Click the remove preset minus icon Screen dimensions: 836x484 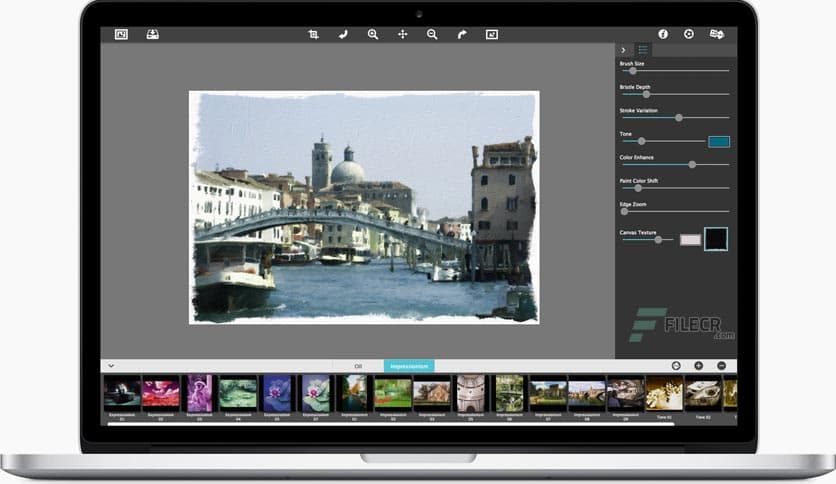721,366
